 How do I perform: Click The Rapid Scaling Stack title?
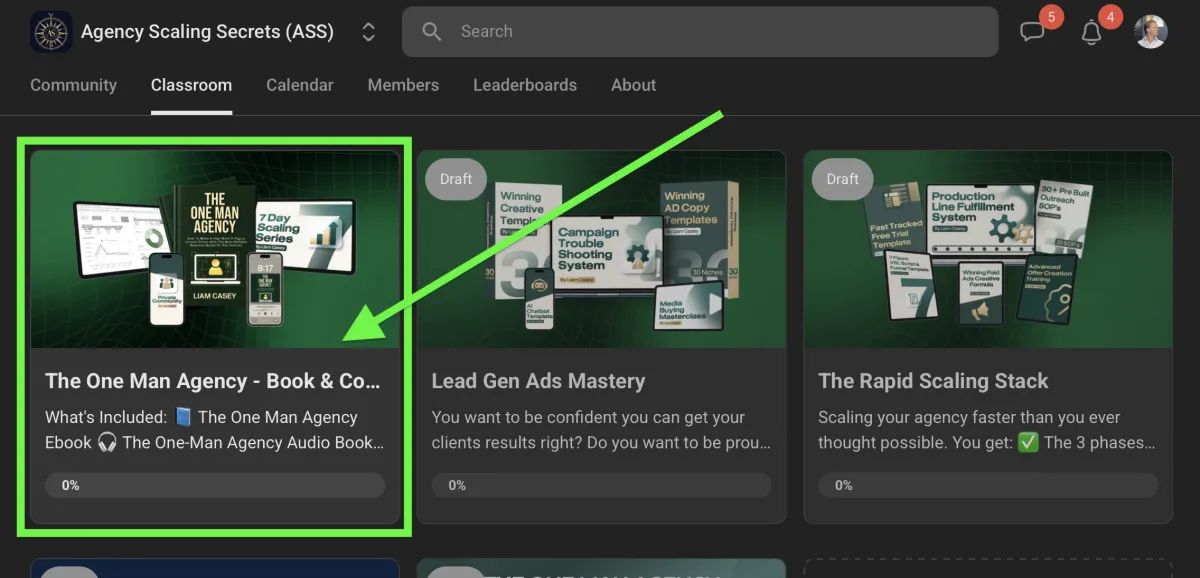point(933,381)
